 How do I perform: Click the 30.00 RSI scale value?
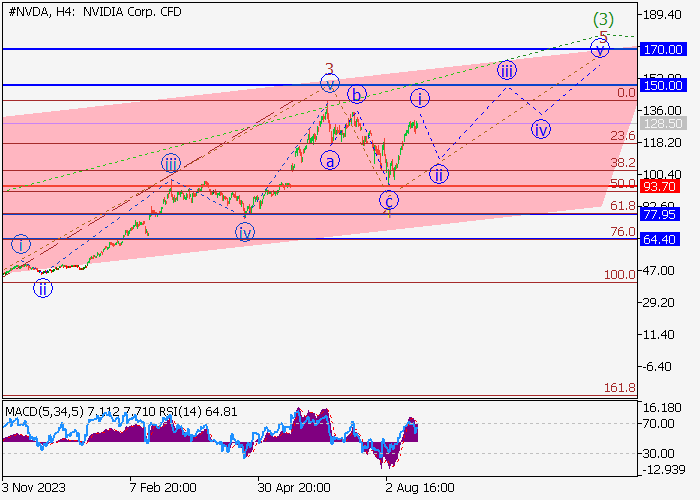coord(658,454)
